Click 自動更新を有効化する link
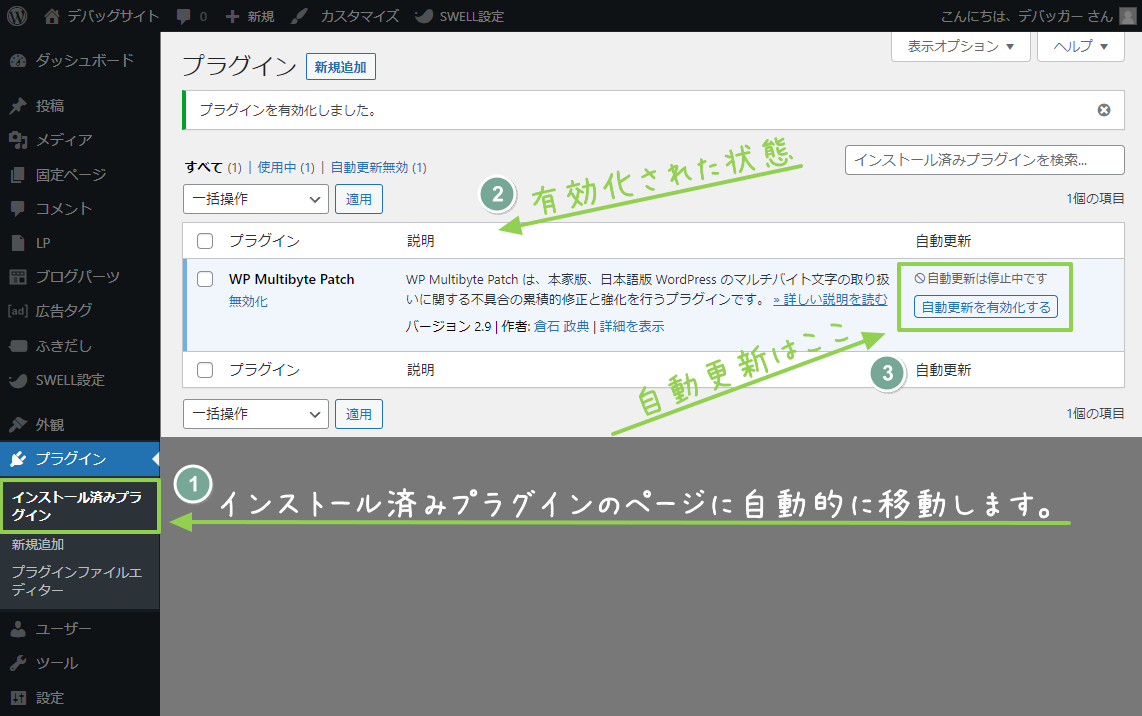This screenshot has width=1142, height=716. (986, 308)
